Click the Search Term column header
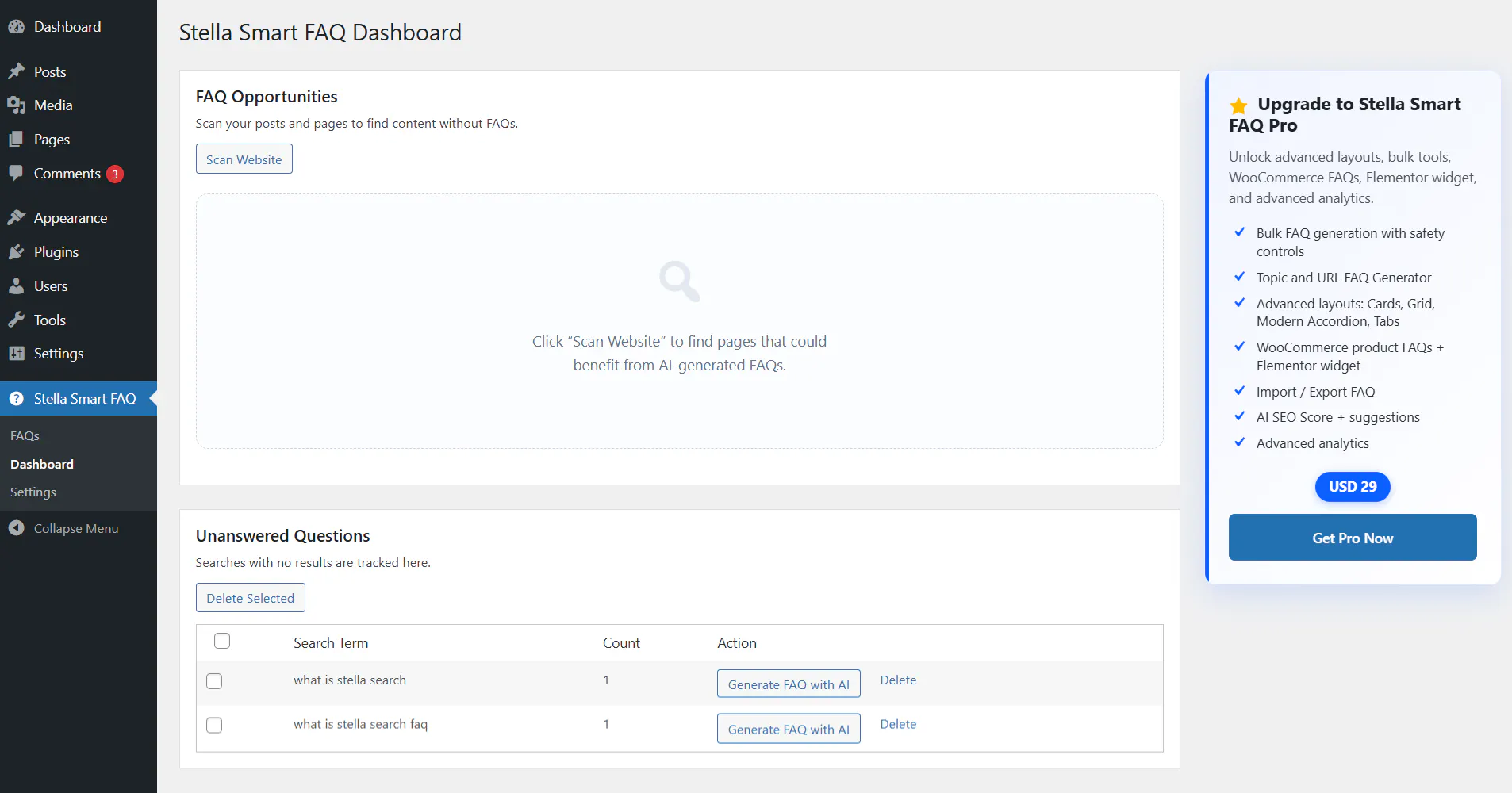 (x=331, y=643)
